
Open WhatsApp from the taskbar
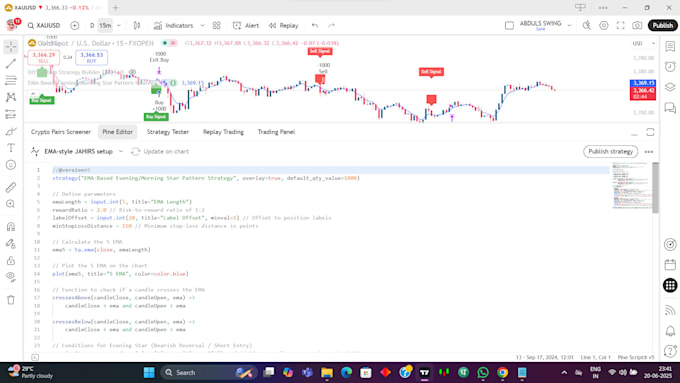[483, 373]
